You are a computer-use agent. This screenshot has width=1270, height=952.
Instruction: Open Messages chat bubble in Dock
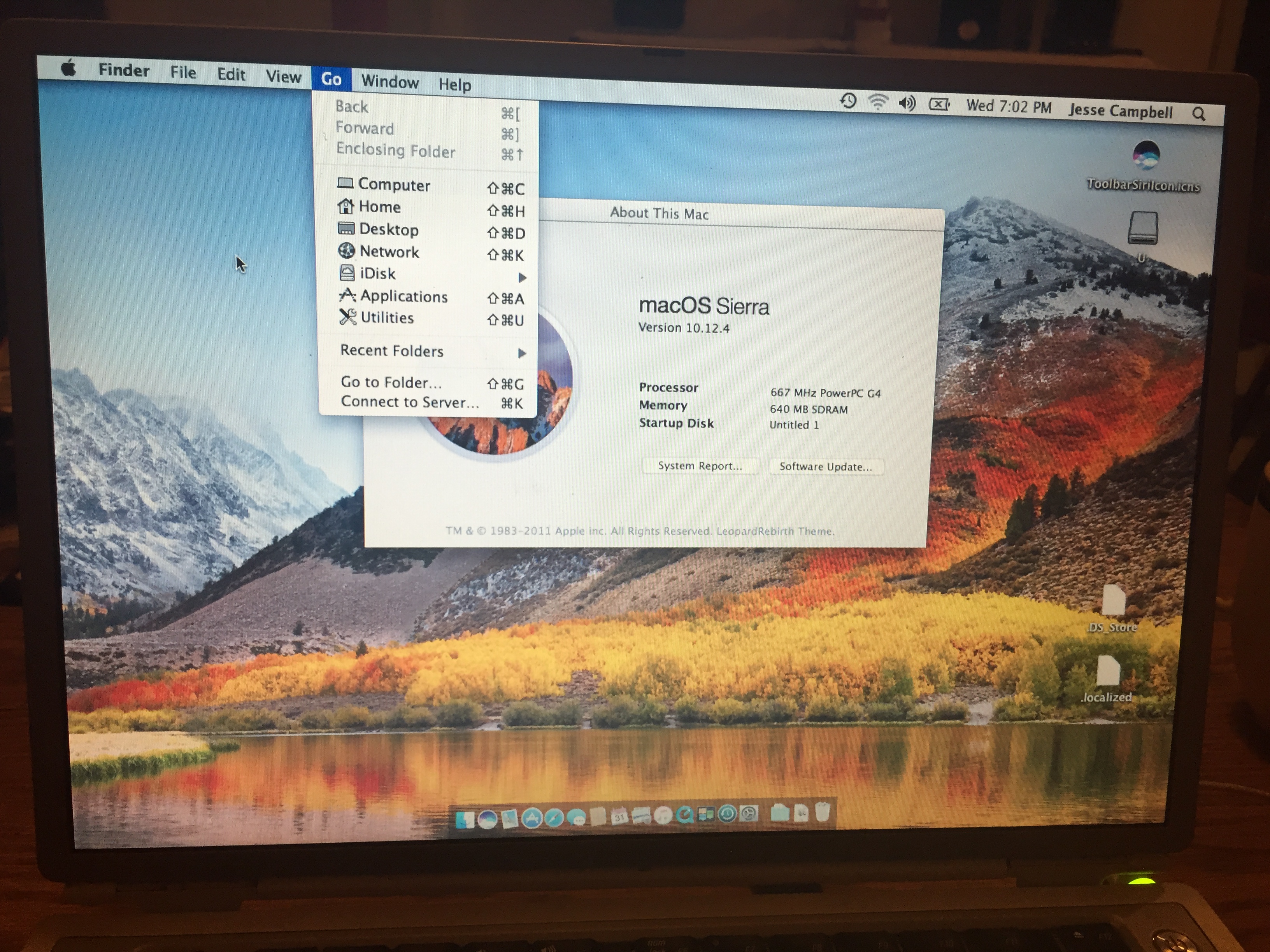point(576,818)
